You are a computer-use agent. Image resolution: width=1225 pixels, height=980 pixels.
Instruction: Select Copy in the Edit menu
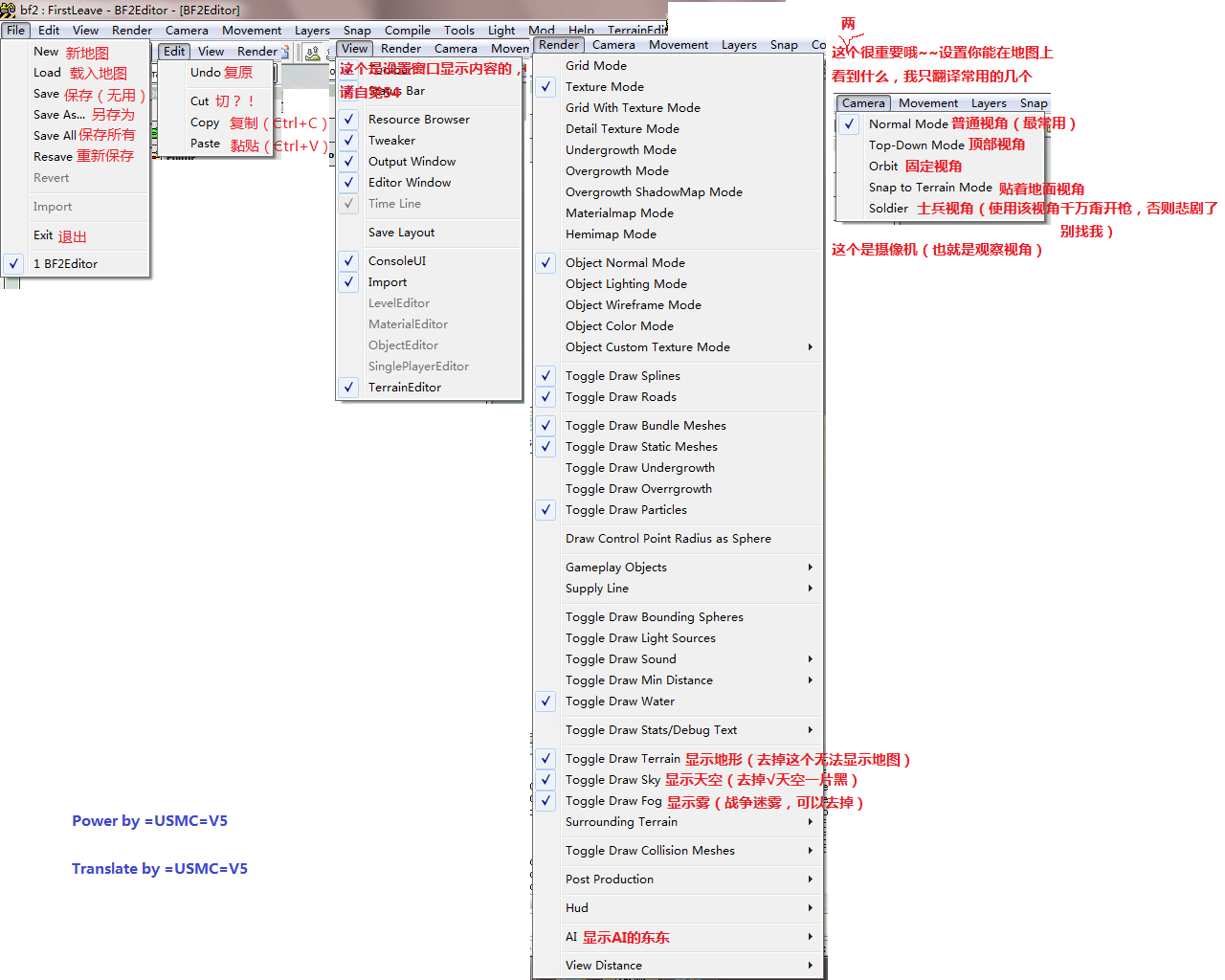[217, 122]
